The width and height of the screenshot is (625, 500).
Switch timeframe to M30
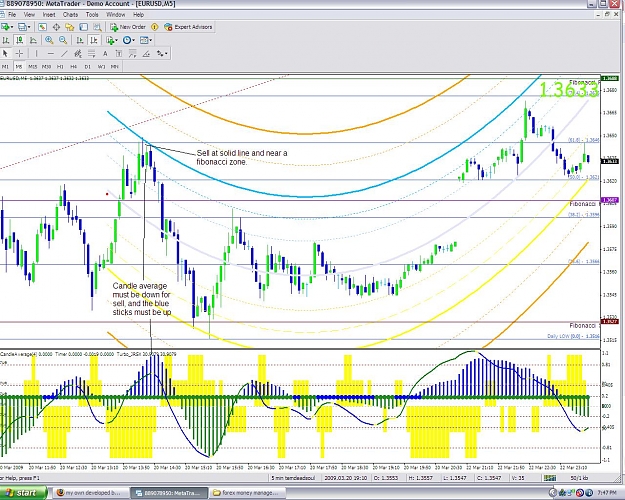46,67
